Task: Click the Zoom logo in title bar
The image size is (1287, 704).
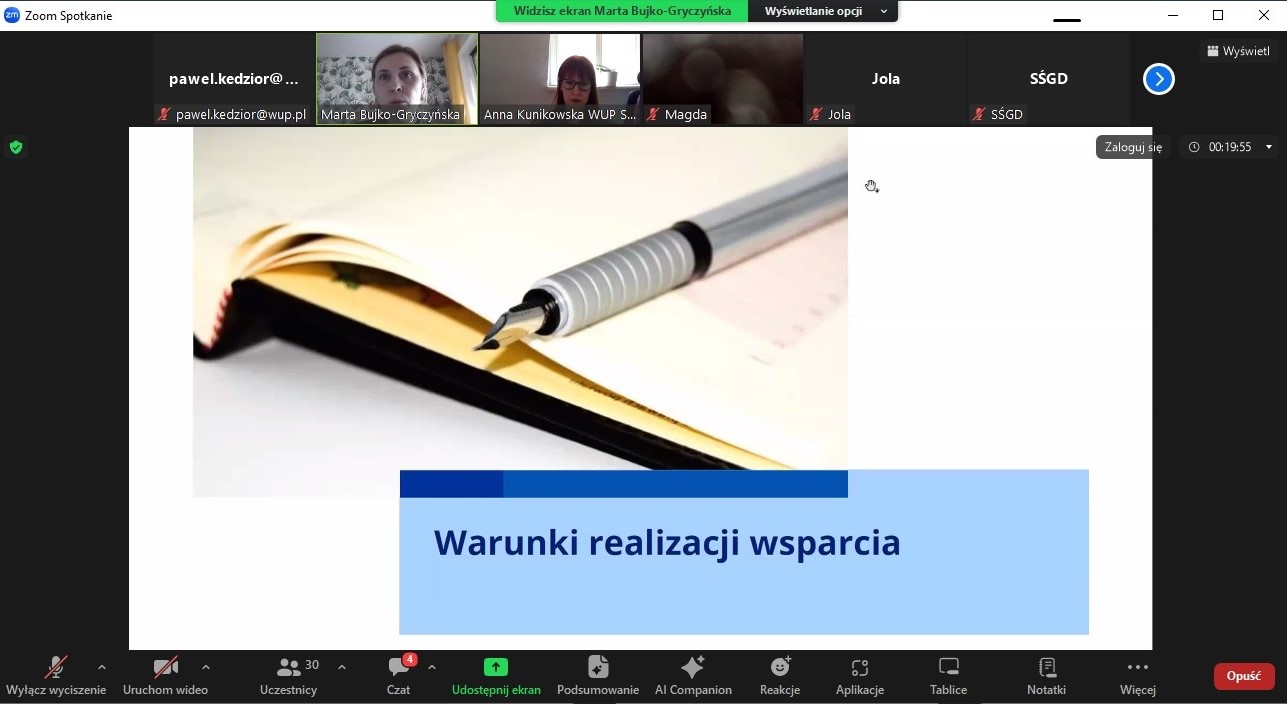Action: coord(12,15)
